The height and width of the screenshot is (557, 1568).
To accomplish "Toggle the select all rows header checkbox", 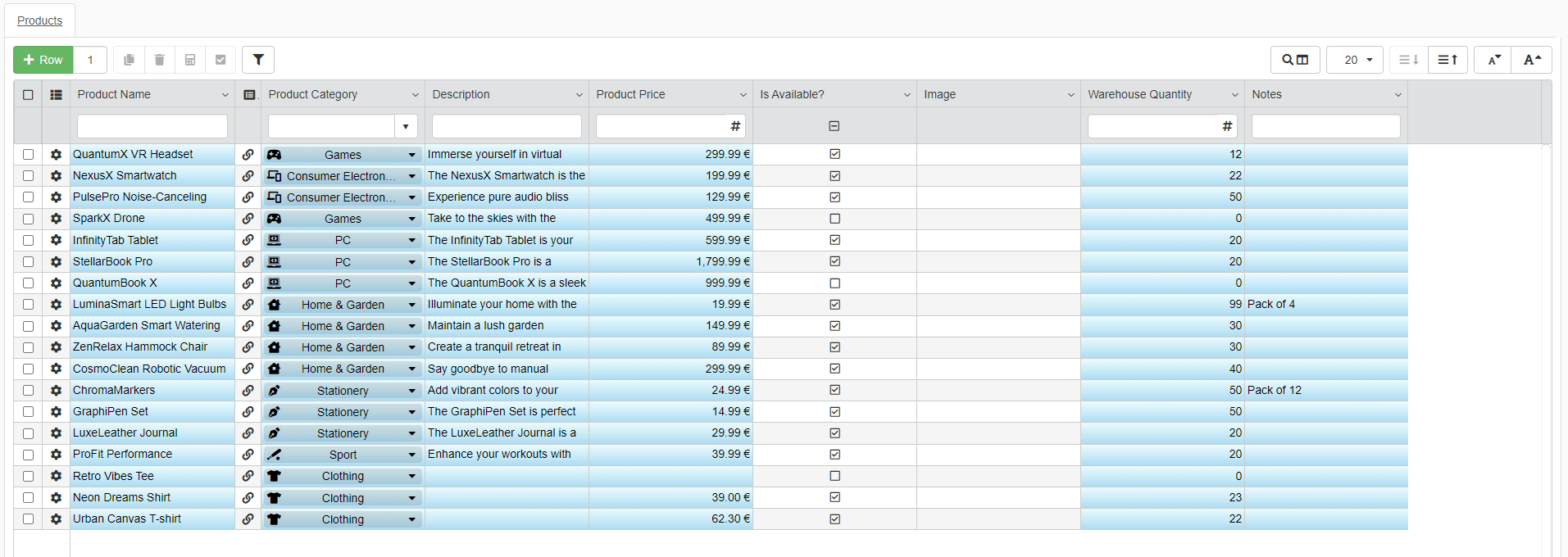I will [x=29, y=95].
